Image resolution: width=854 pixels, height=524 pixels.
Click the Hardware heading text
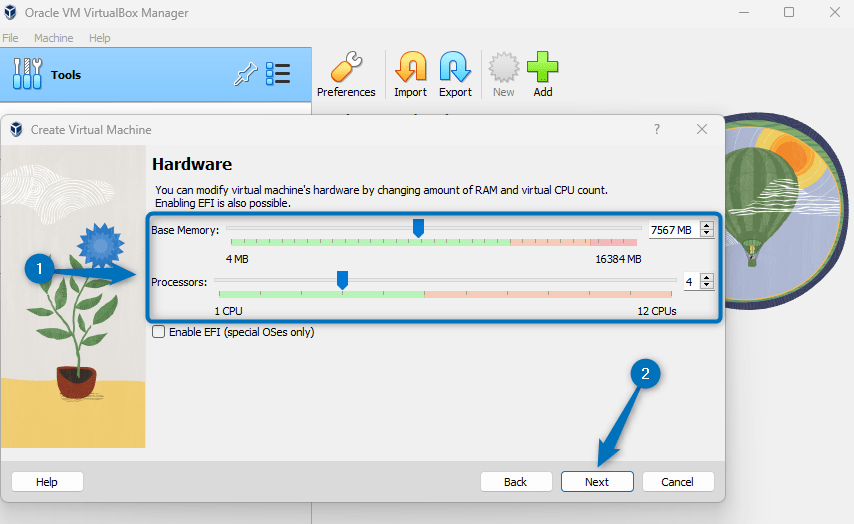tap(192, 164)
